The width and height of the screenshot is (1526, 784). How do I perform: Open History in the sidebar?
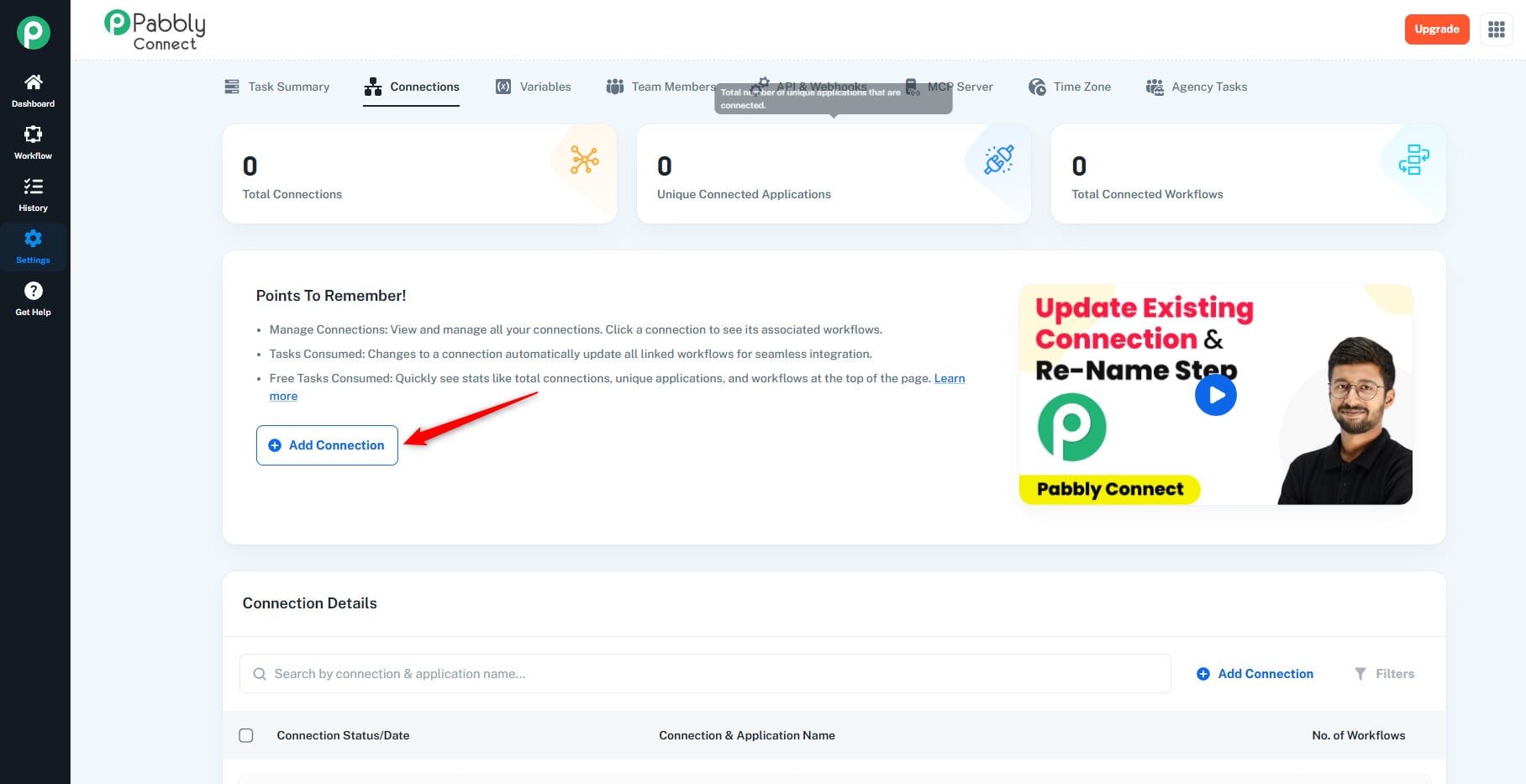[33, 195]
